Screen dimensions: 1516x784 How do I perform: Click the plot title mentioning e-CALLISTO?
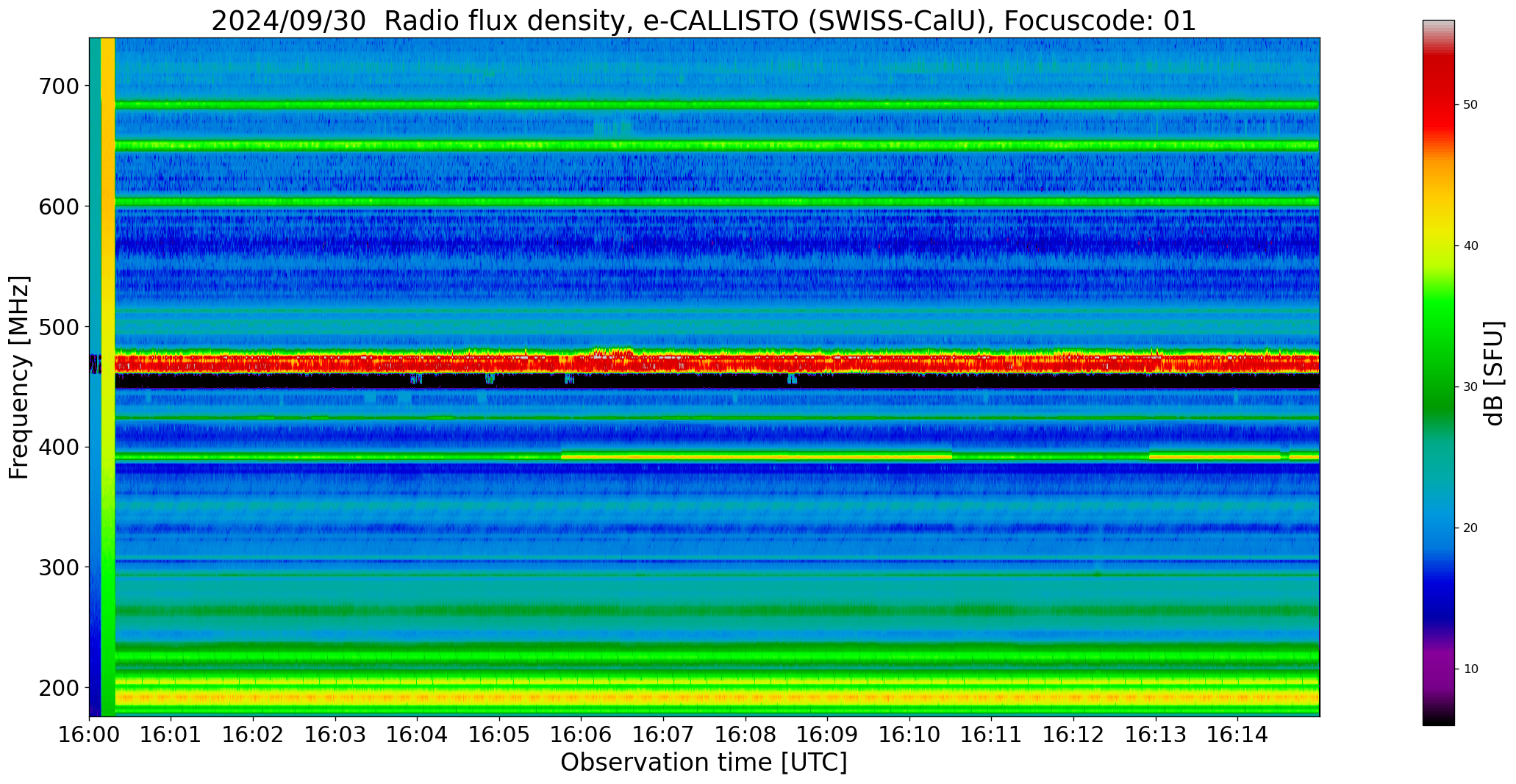(704, 21)
